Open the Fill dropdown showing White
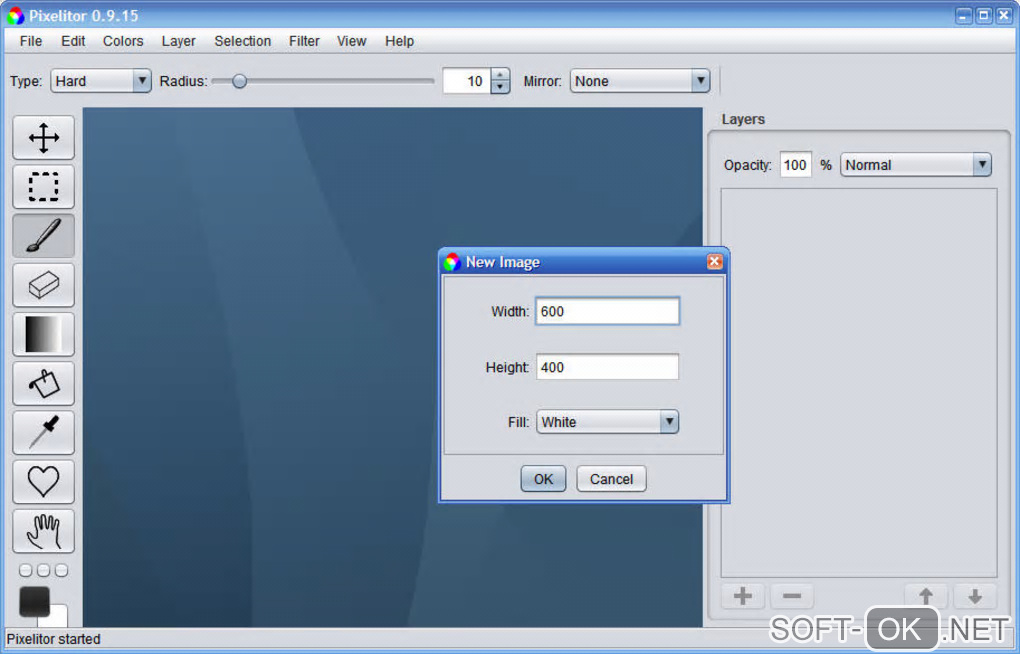The image size is (1020, 654). click(608, 422)
